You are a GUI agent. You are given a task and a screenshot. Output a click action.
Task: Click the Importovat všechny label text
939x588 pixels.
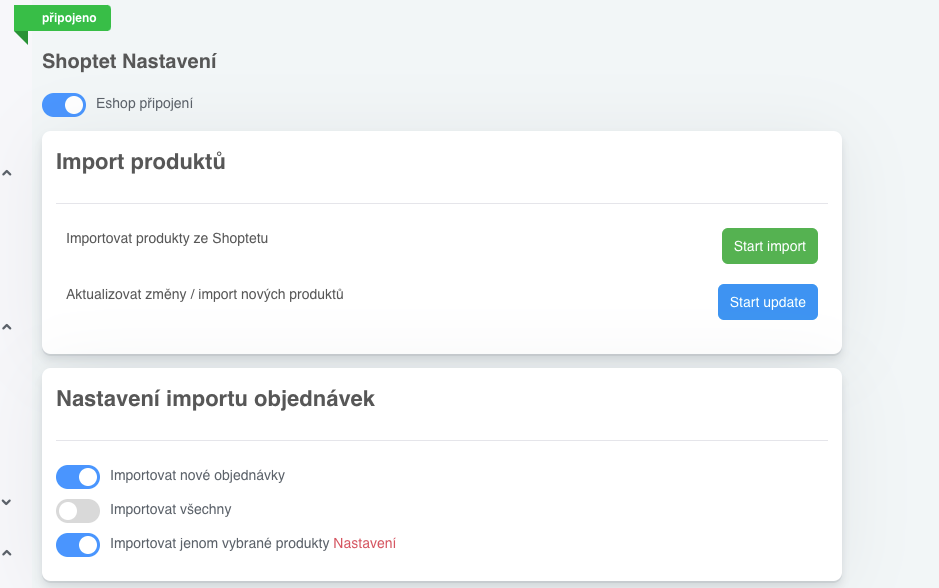[171, 510]
